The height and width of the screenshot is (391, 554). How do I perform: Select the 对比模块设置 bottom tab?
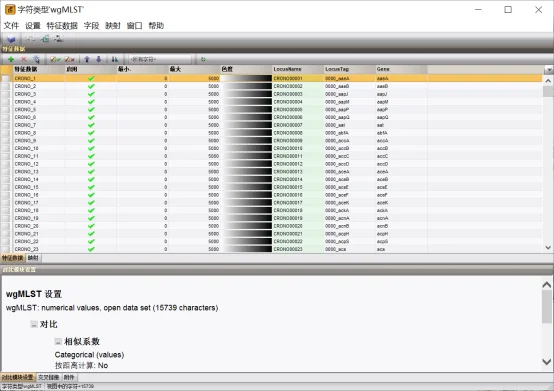click(x=18, y=377)
